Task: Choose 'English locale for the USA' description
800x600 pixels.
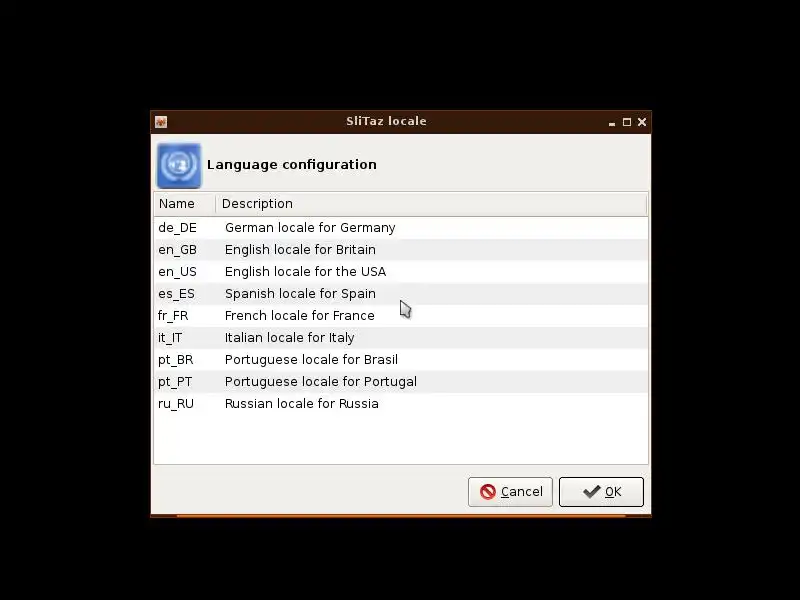Action: (x=305, y=271)
